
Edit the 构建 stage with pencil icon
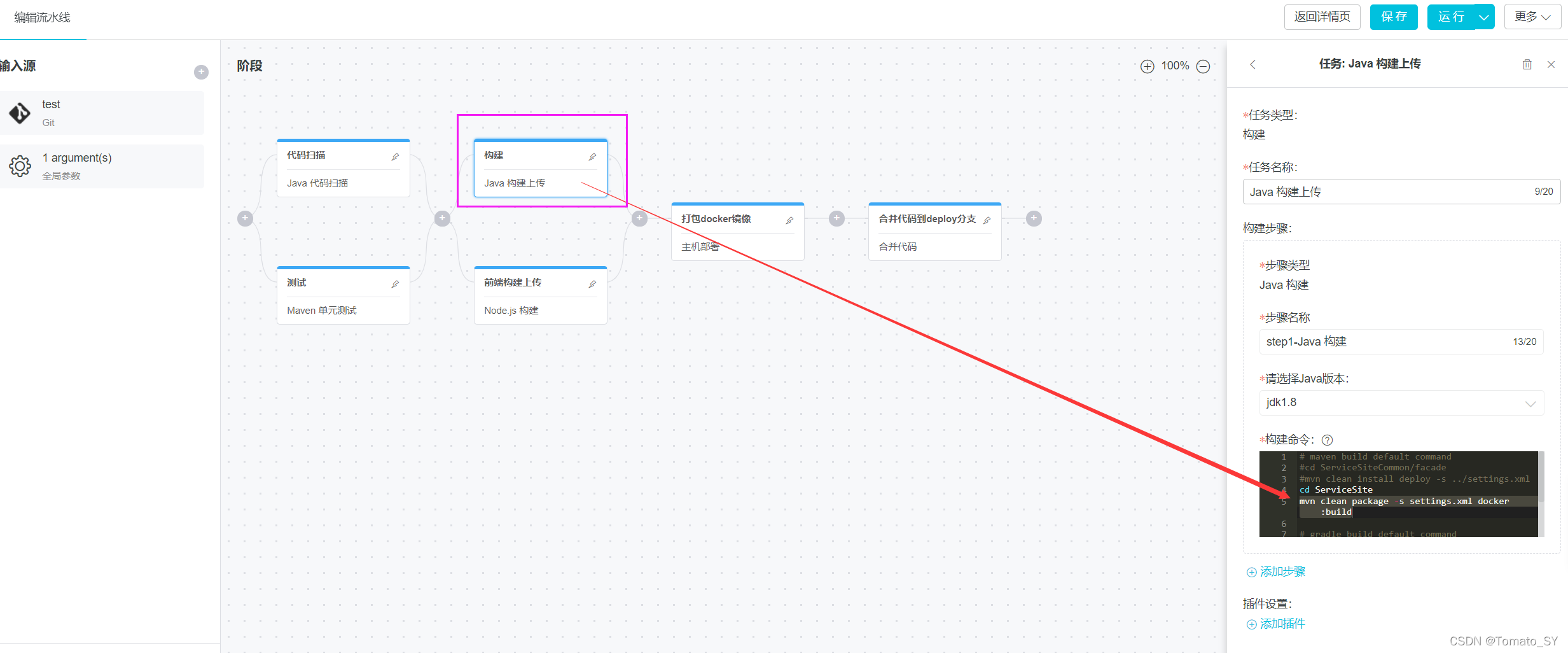point(592,157)
